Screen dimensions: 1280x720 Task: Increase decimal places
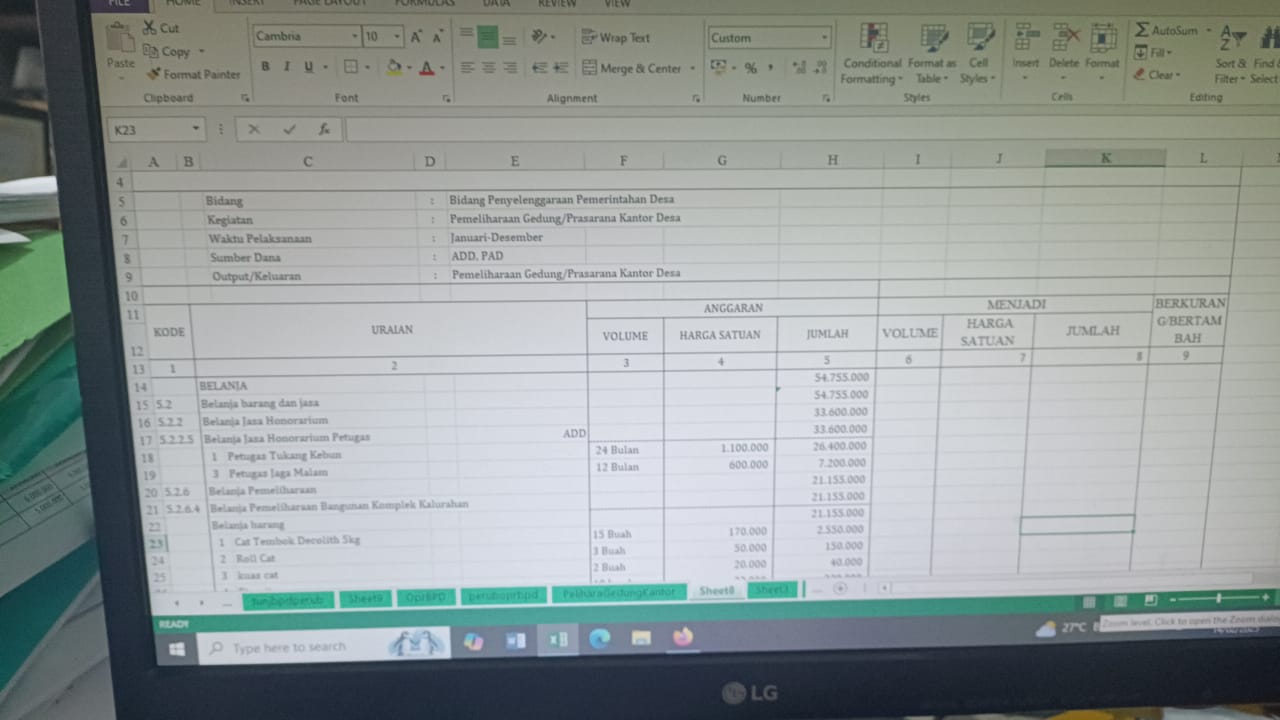[799, 68]
